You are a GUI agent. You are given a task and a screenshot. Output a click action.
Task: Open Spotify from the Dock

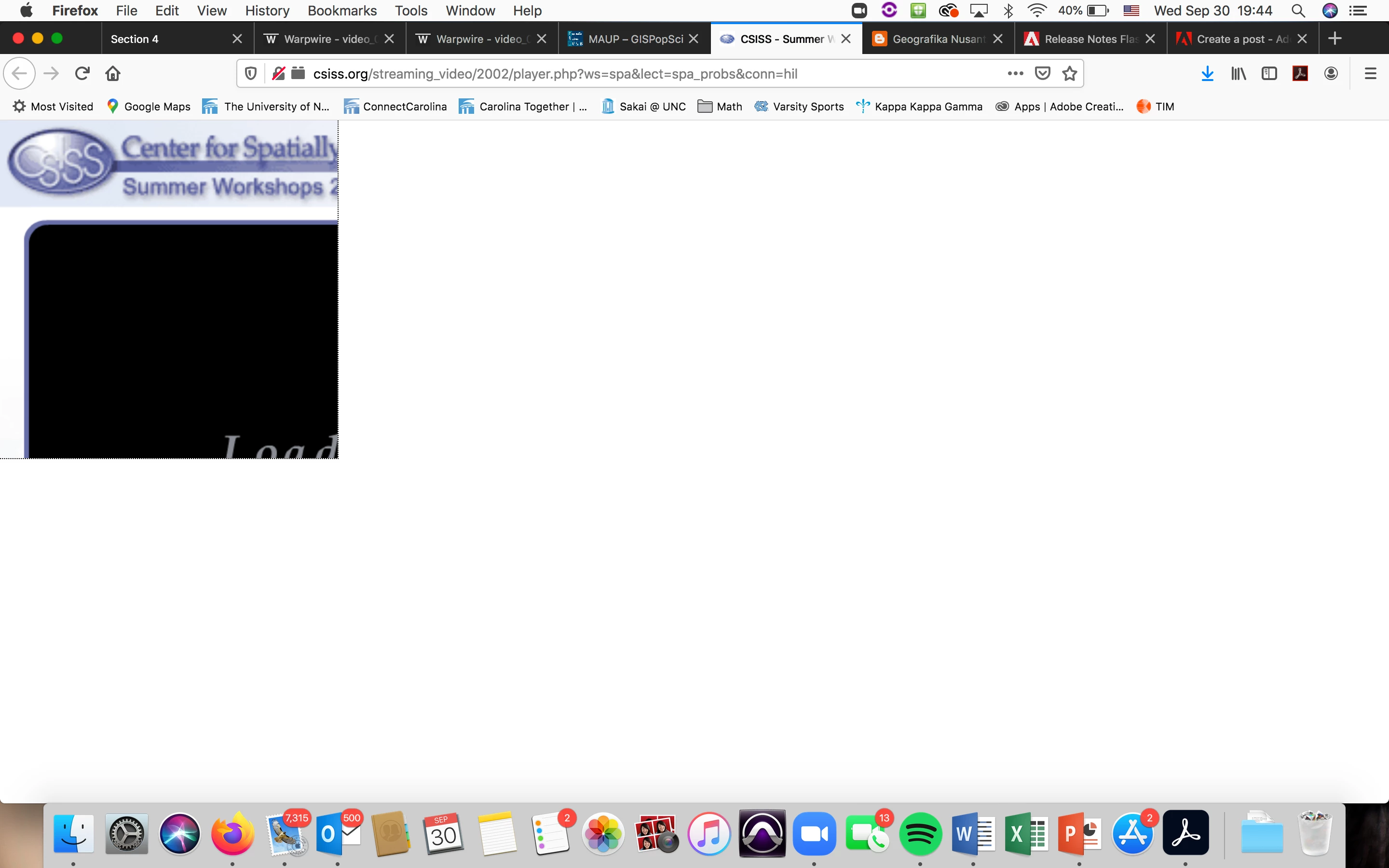pyautogui.click(x=920, y=834)
